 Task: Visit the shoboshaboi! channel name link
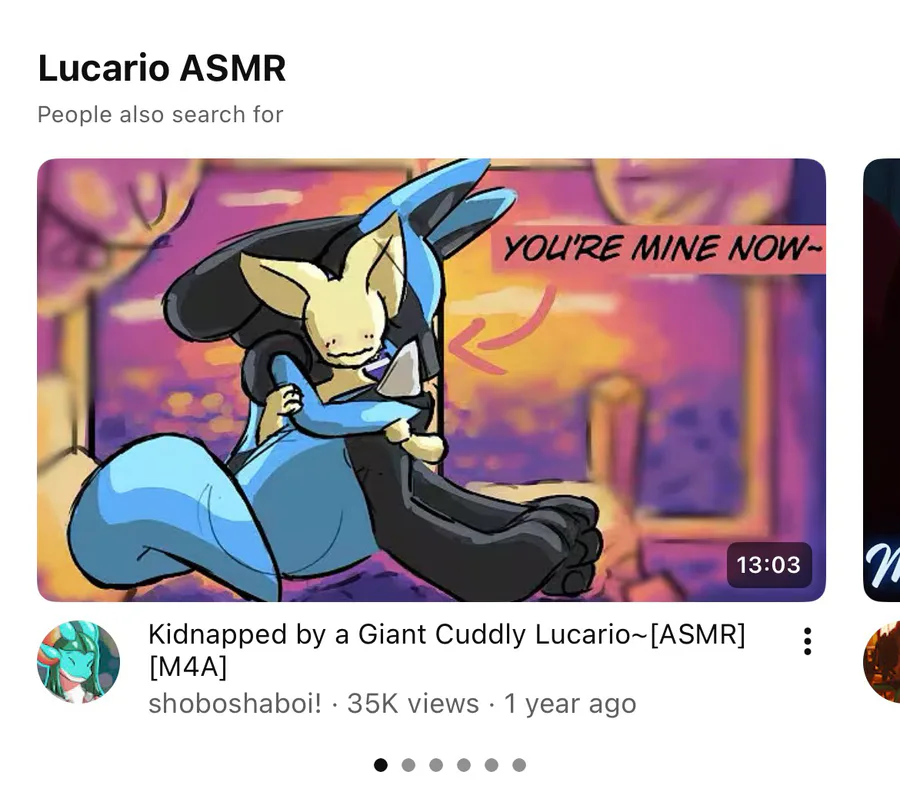[235, 704]
